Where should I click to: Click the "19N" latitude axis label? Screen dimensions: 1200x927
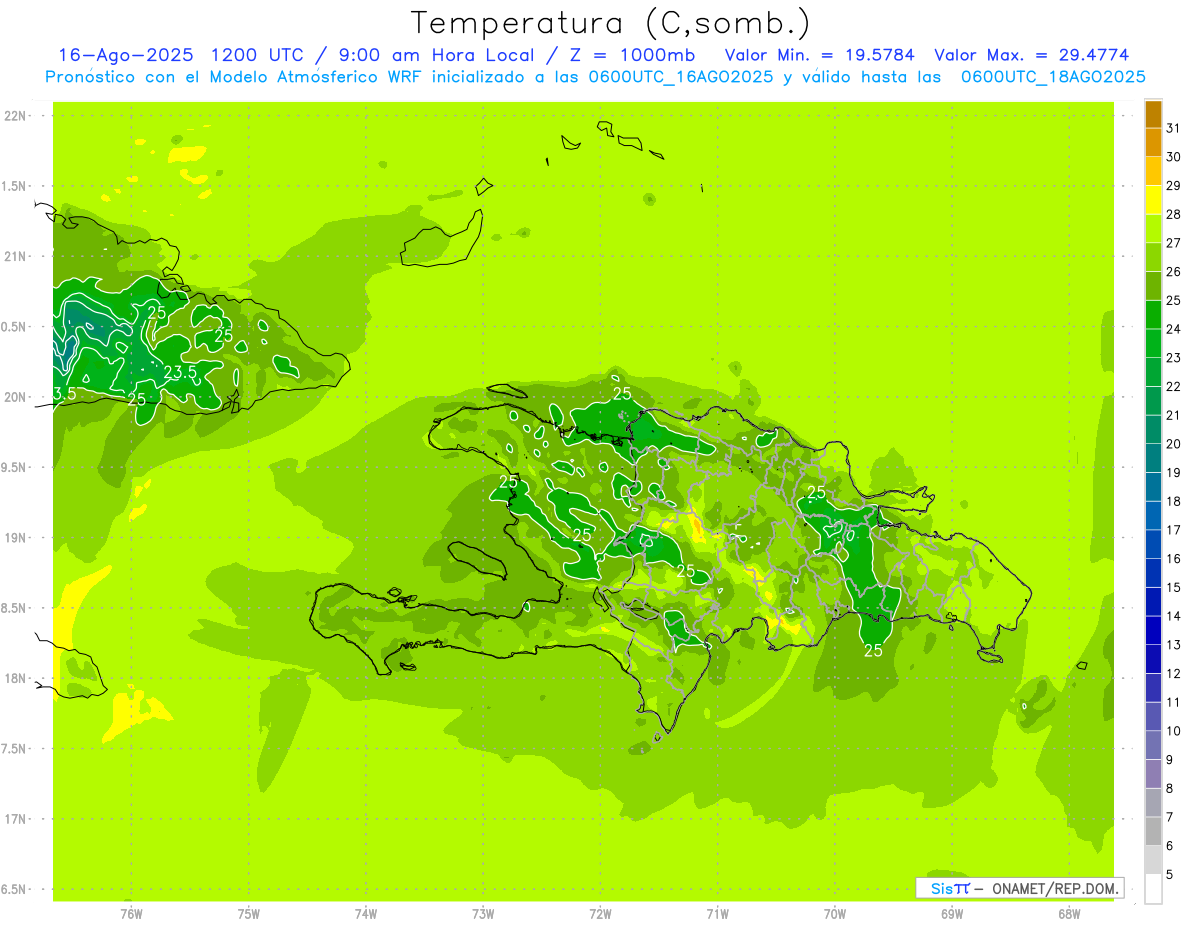[x=15, y=538]
